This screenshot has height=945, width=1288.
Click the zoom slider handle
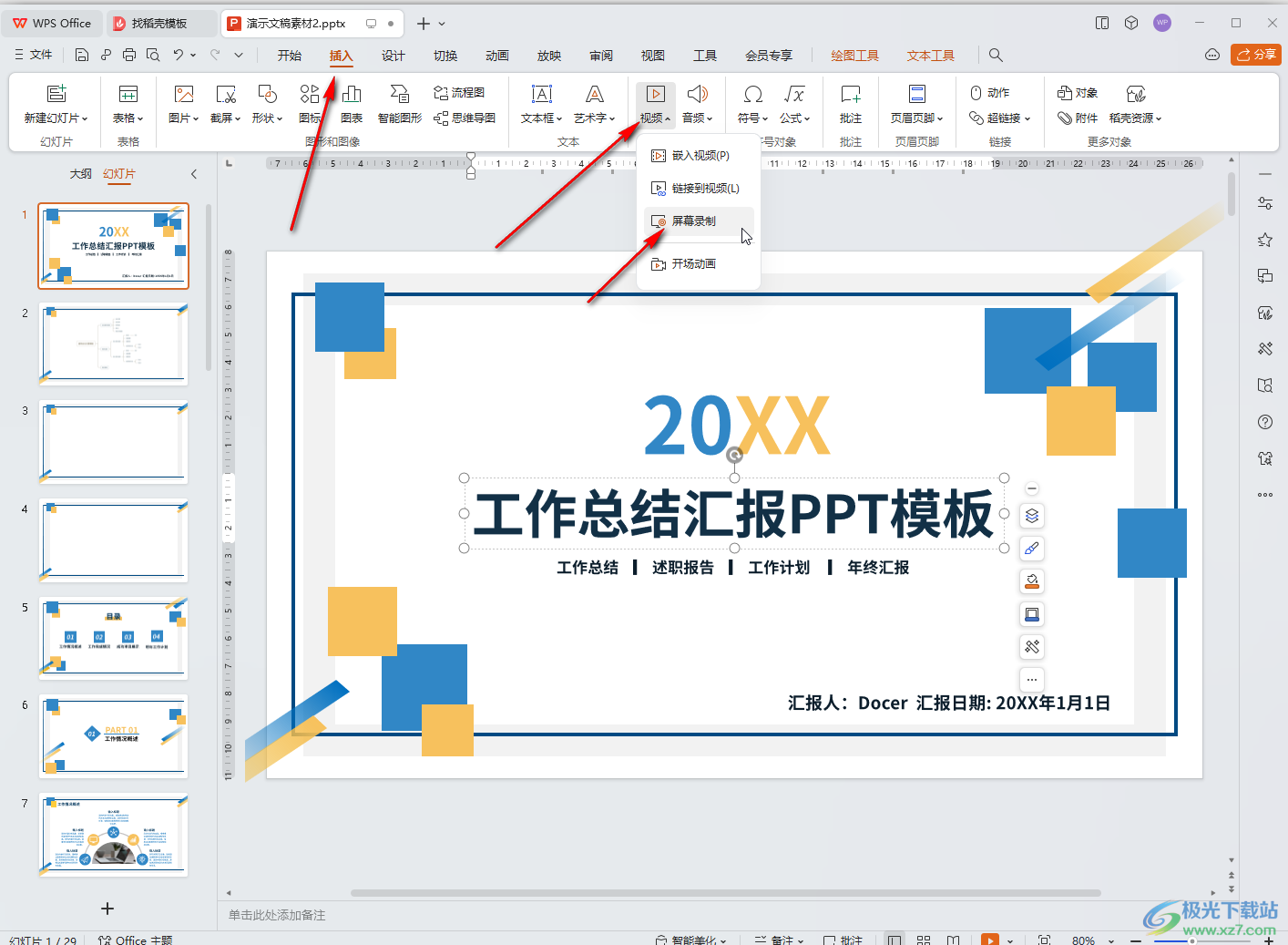click(1191, 941)
